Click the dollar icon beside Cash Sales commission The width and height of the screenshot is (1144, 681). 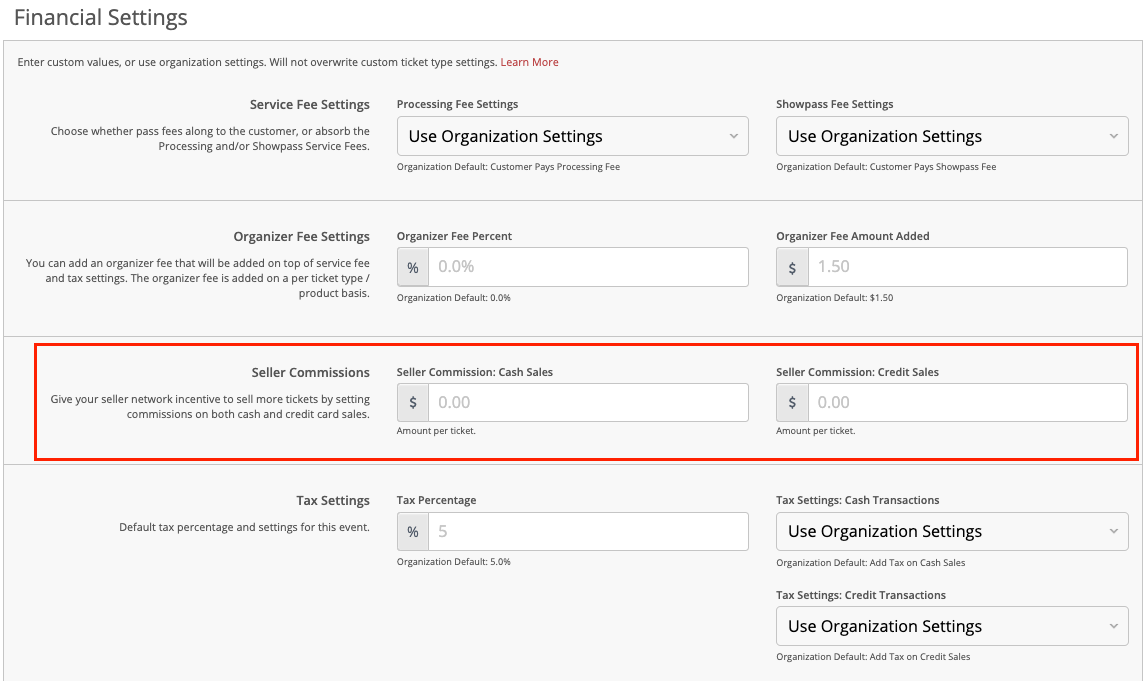[x=413, y=402]
